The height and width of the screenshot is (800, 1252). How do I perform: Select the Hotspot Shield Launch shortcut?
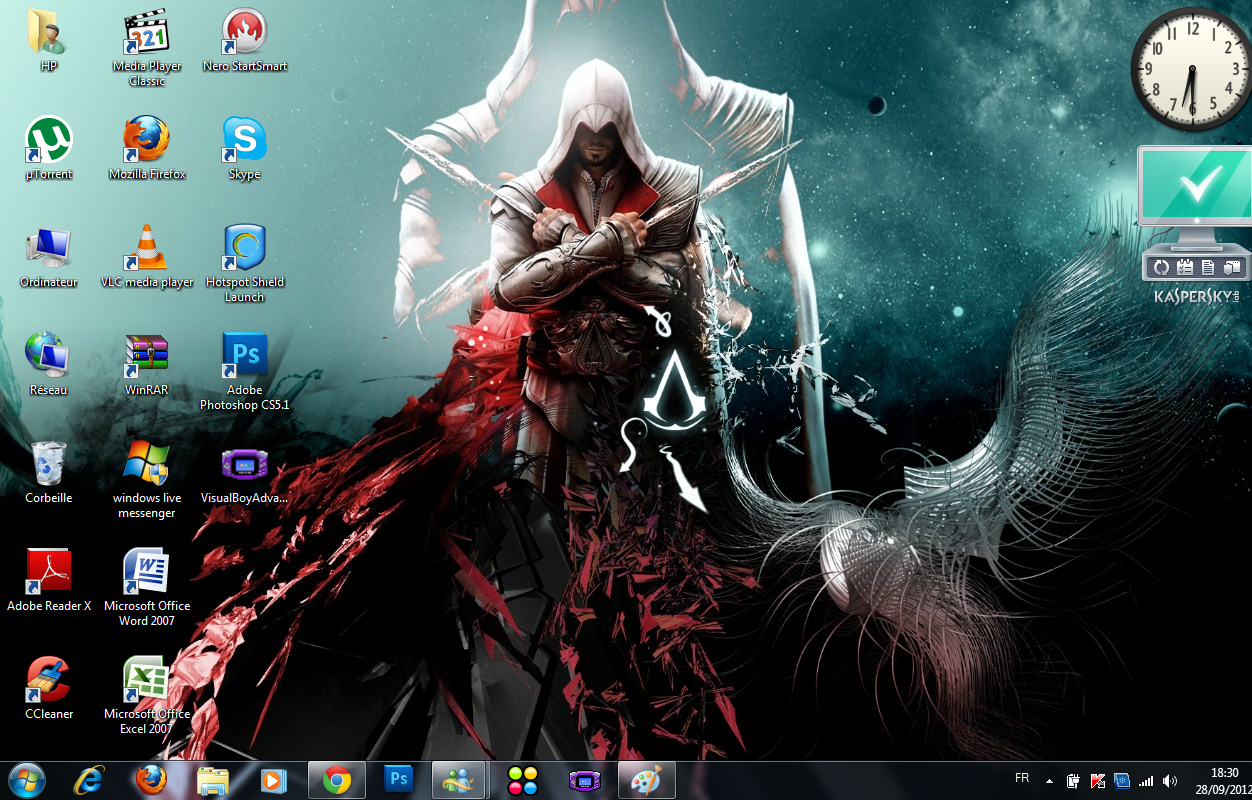245,264
